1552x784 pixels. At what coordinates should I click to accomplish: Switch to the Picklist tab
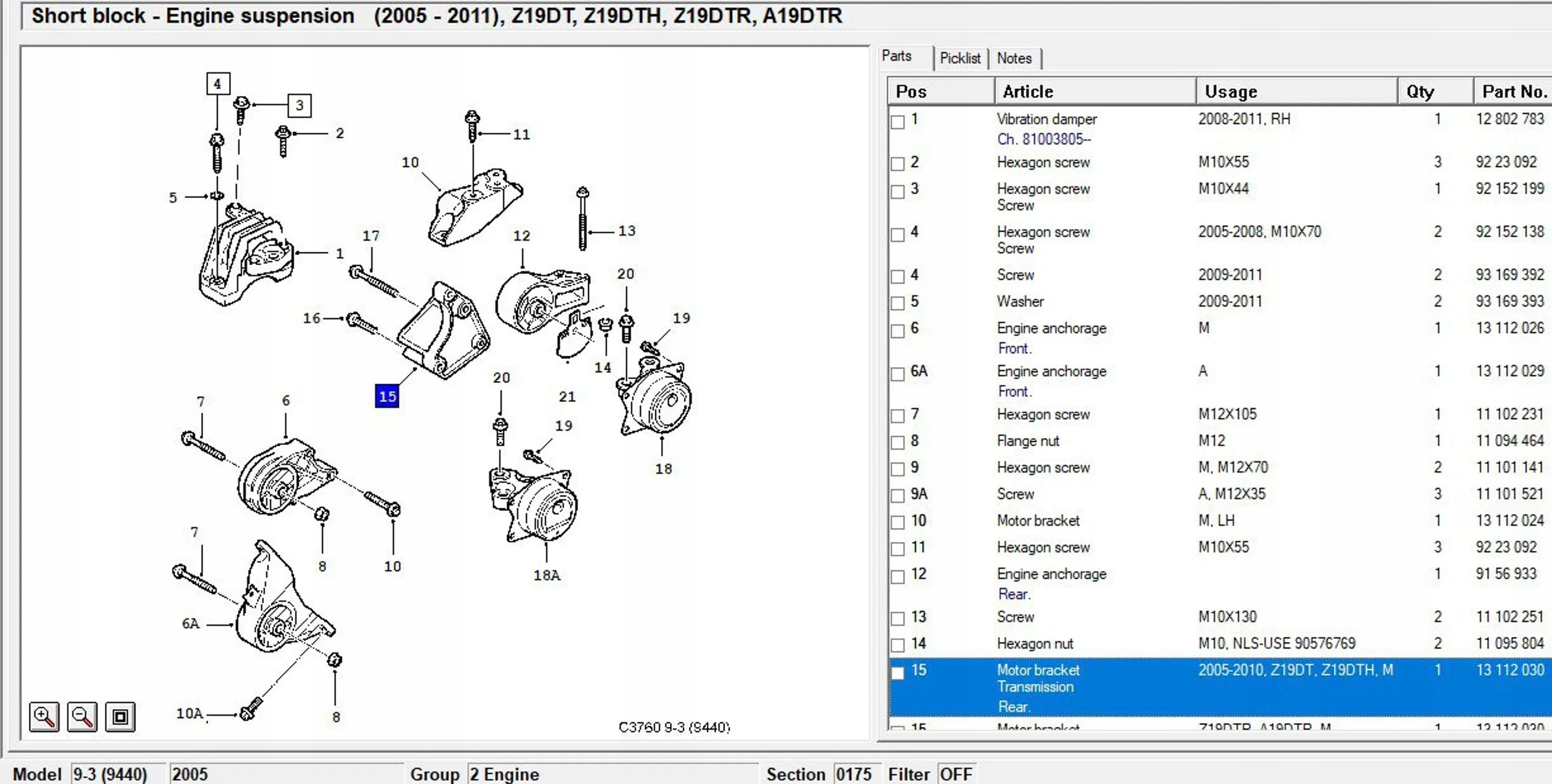[x=960, y=58]
